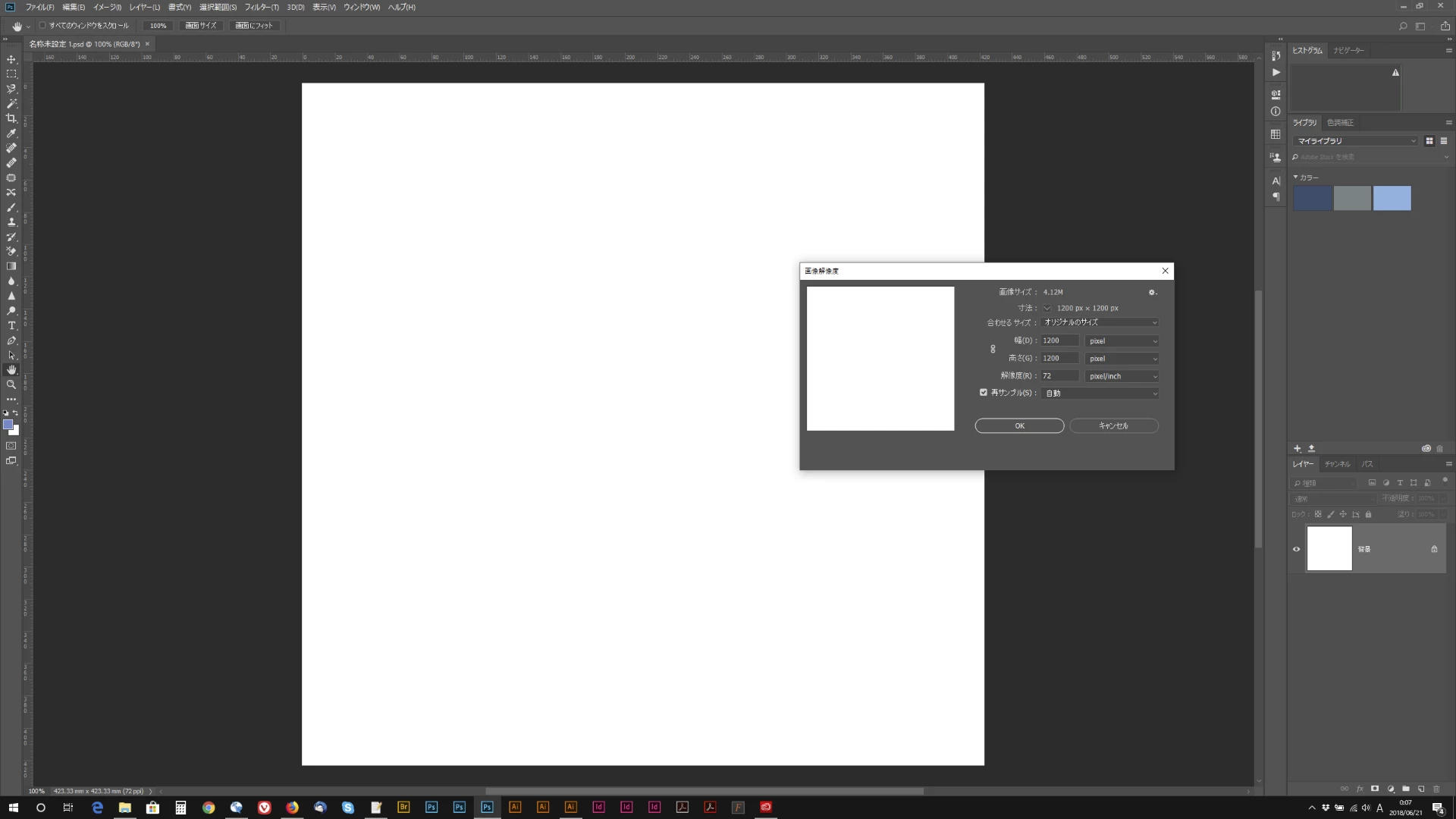Viewport: 1456px width, 819px height.
Task: Open the width unit pixel dropdown
Action: pyautogui.click(x=1122, y=341)
